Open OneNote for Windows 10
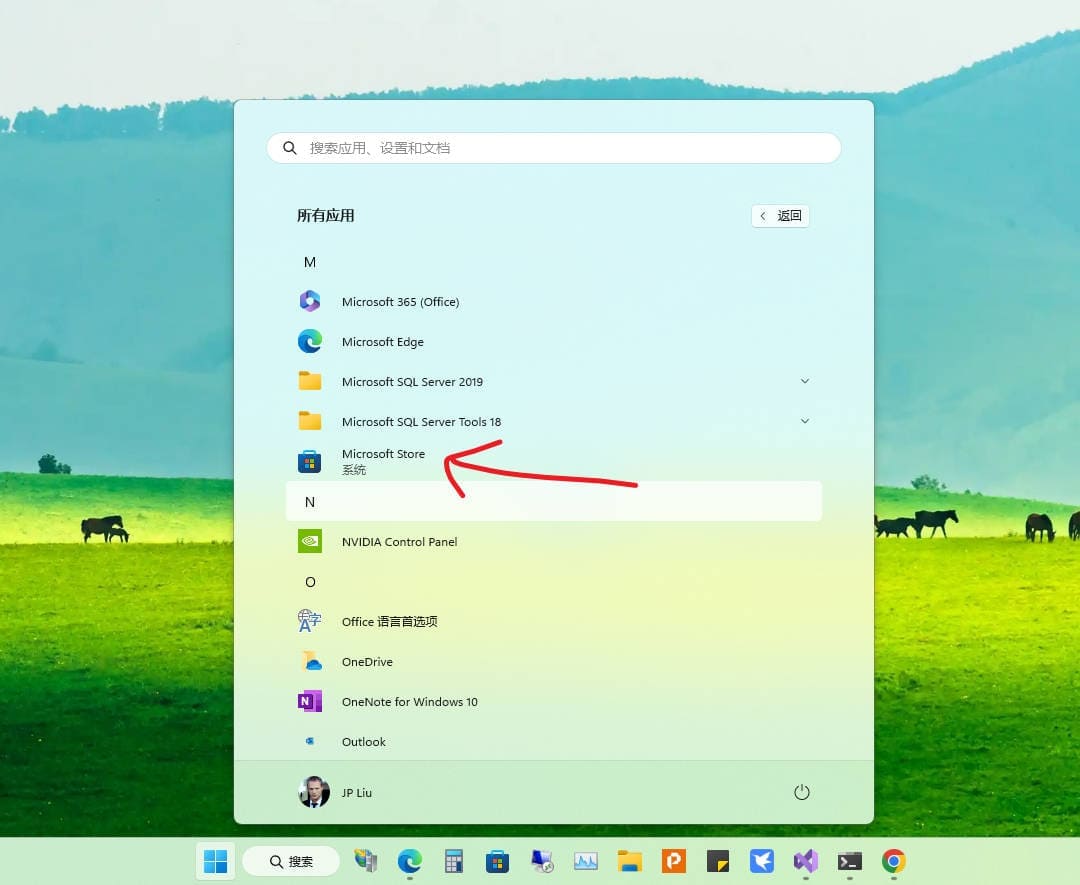 [x=409, y=702]
